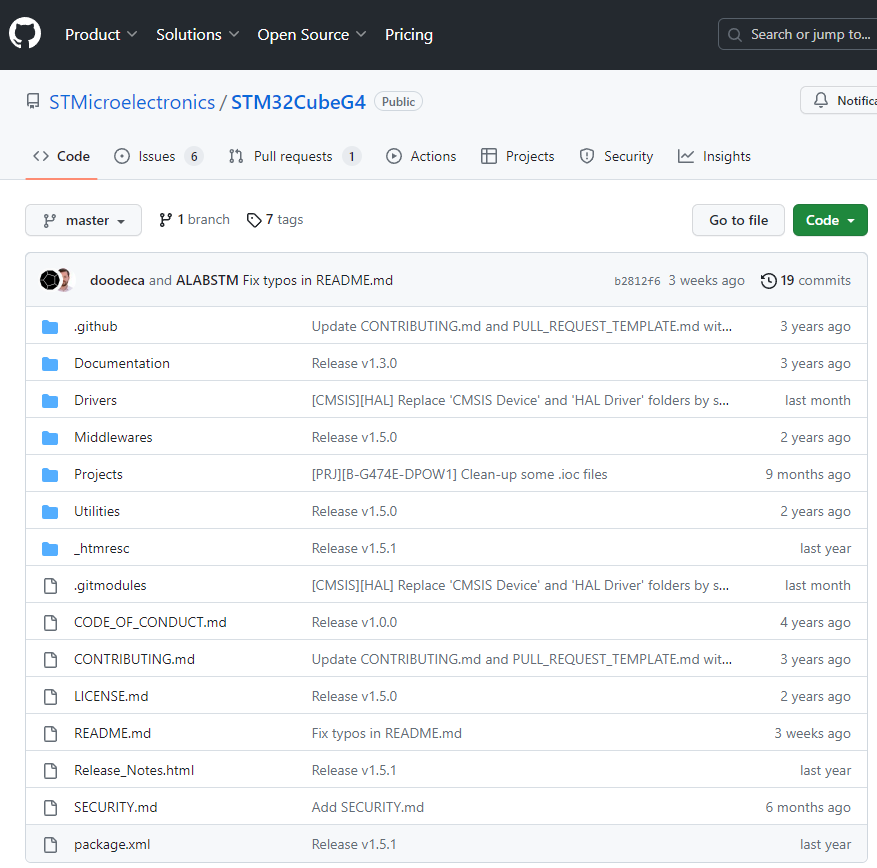The width and height of the screenshot is (877, 868).
Task: Click the file icon for CODE_OF_CONDUCT.md
Action: [x=50, y=622]
